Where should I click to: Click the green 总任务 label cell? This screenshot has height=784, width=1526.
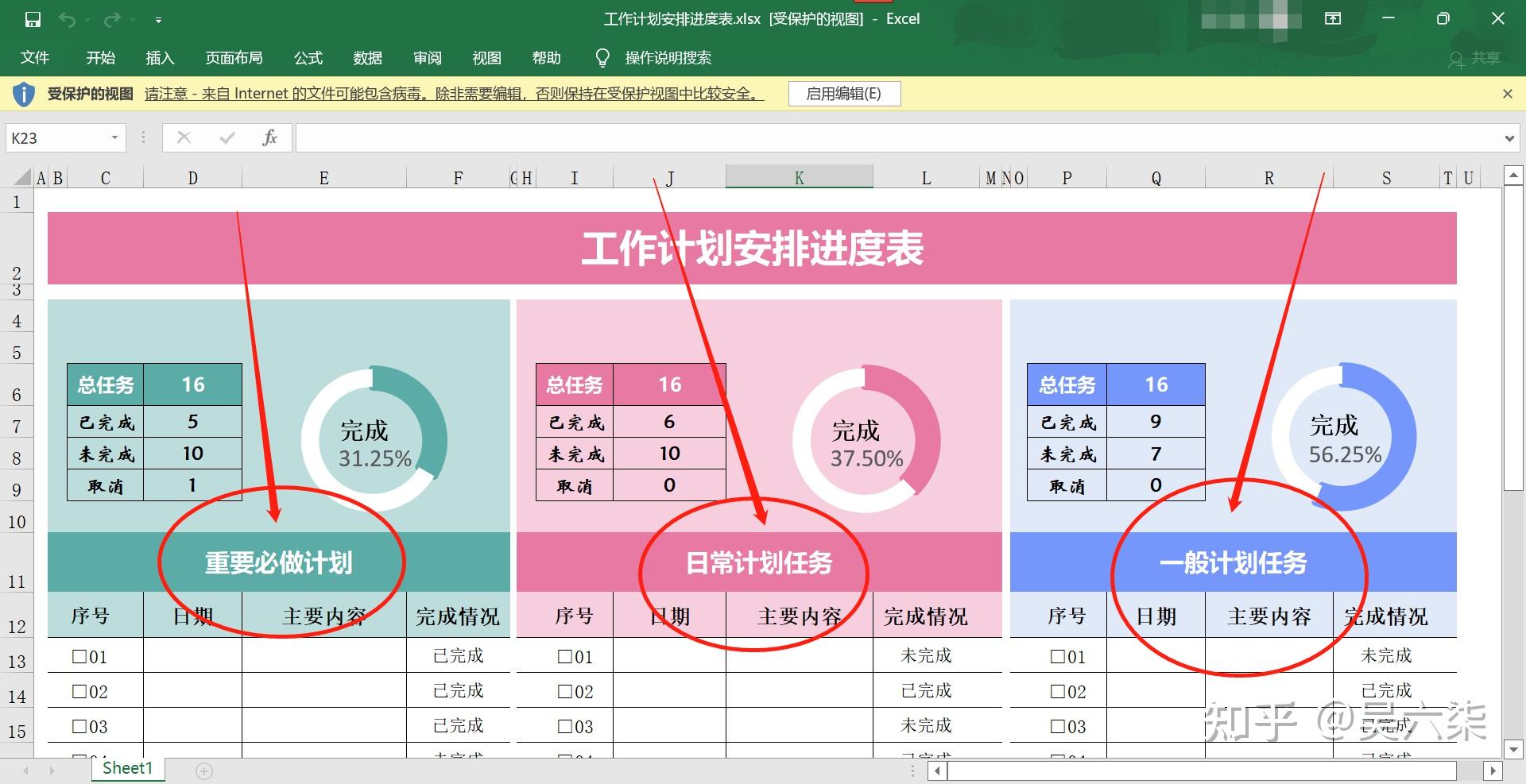tap(106, 384)
